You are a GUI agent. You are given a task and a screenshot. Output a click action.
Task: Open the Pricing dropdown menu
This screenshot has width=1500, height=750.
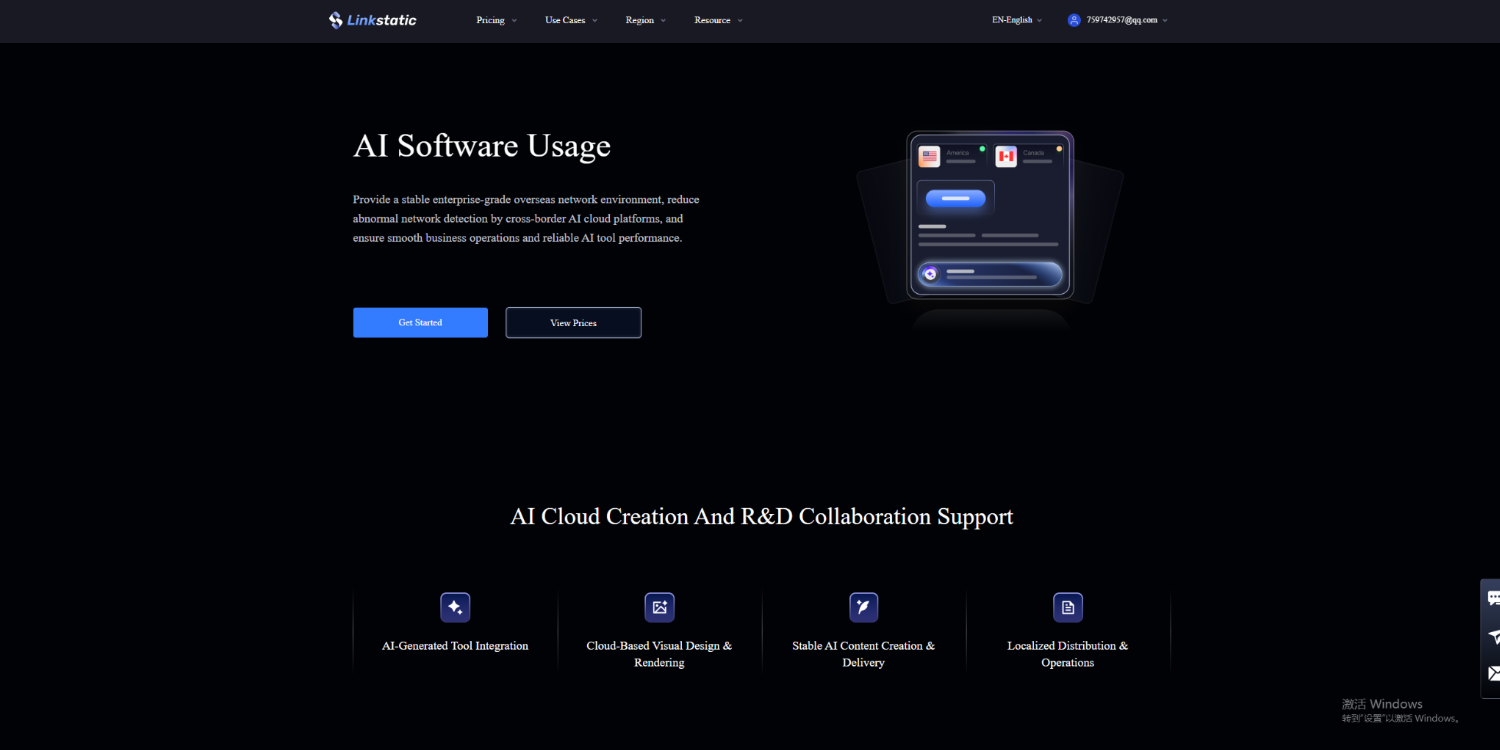(497, 20)
